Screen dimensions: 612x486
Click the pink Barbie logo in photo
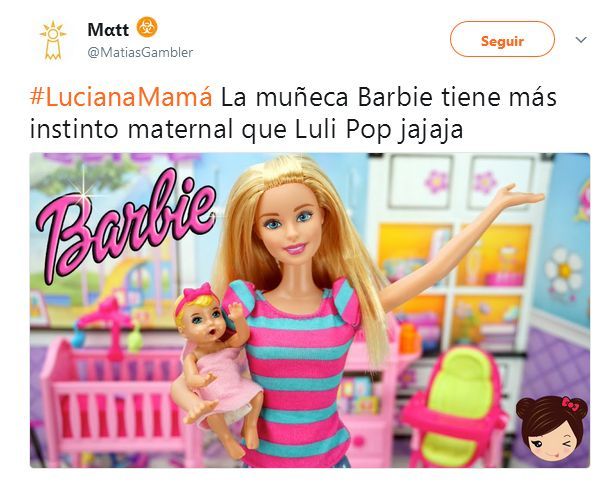125,226
